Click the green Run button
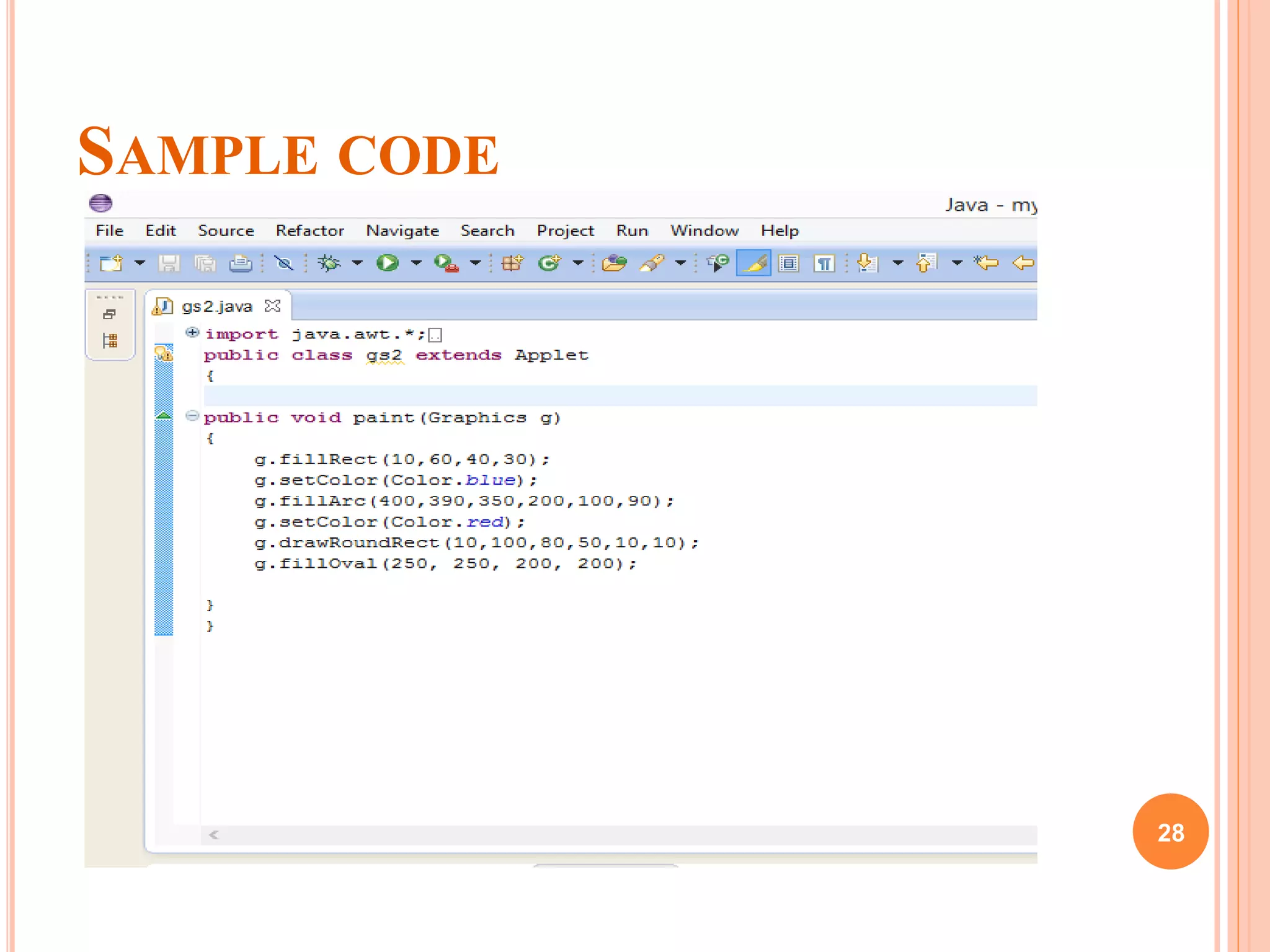Viewport: 1270px width, 952px height. [x=388, y=263]
